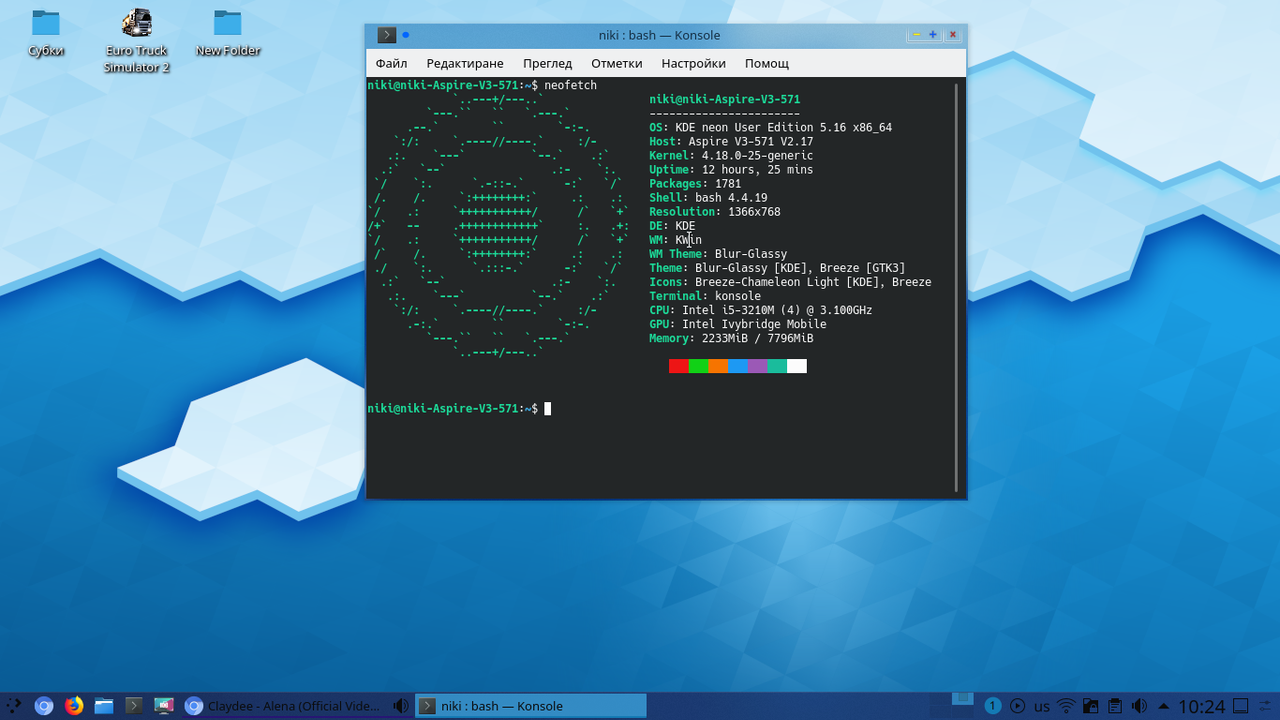
Task: Click the white color block in neofetch output
Action: (797, 366)
